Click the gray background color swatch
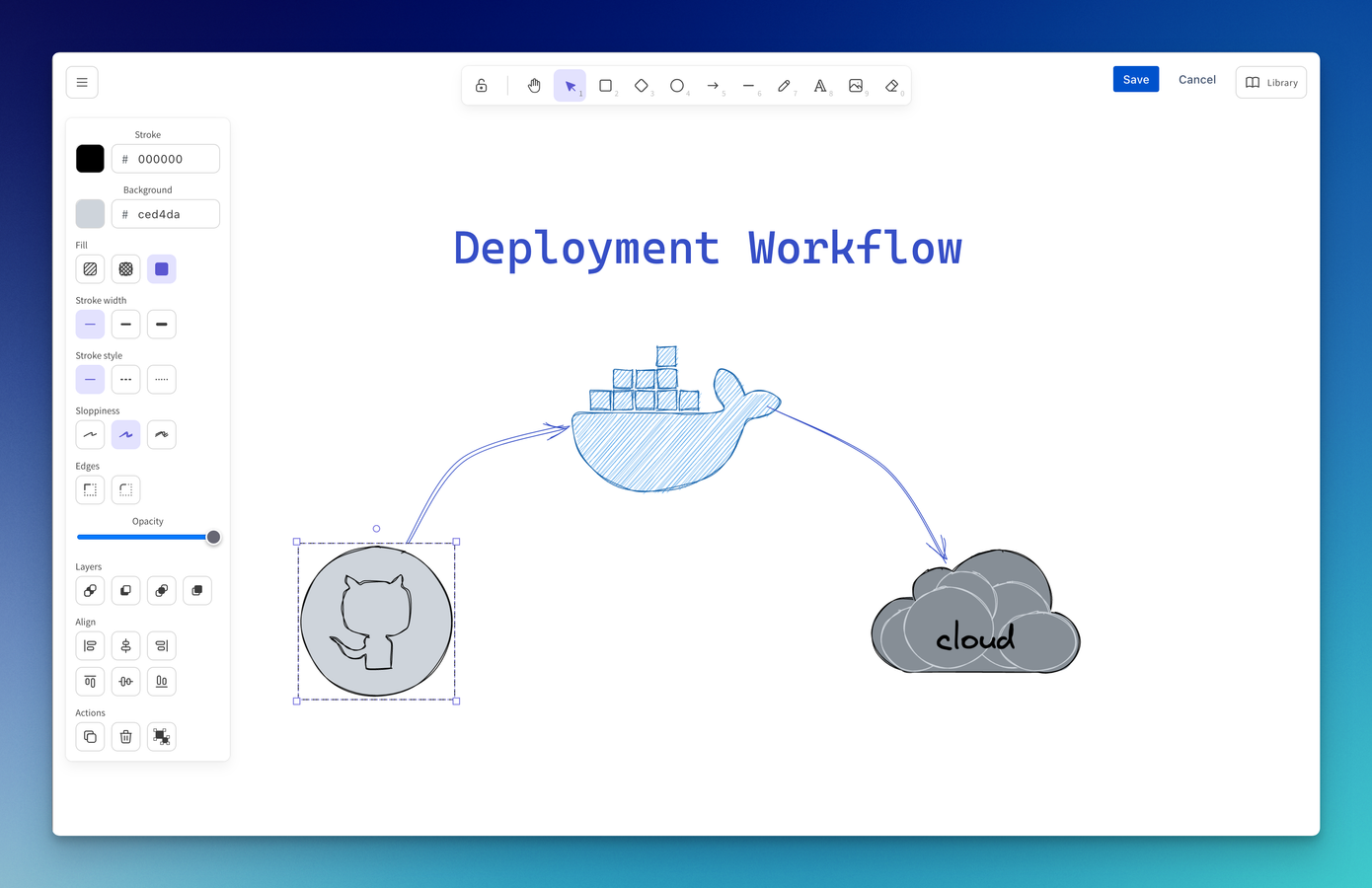This screenshot has width=1372, height=888. coord(90,214)
